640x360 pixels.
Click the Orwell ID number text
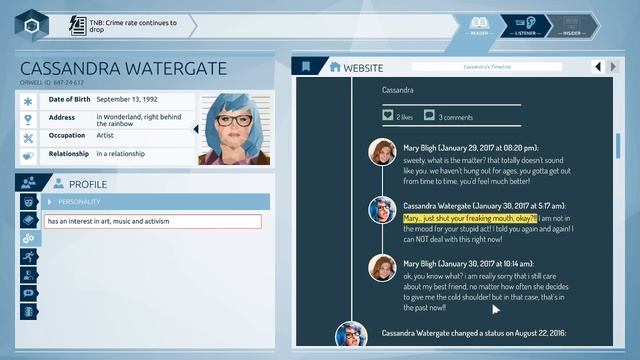coord(52,82)
